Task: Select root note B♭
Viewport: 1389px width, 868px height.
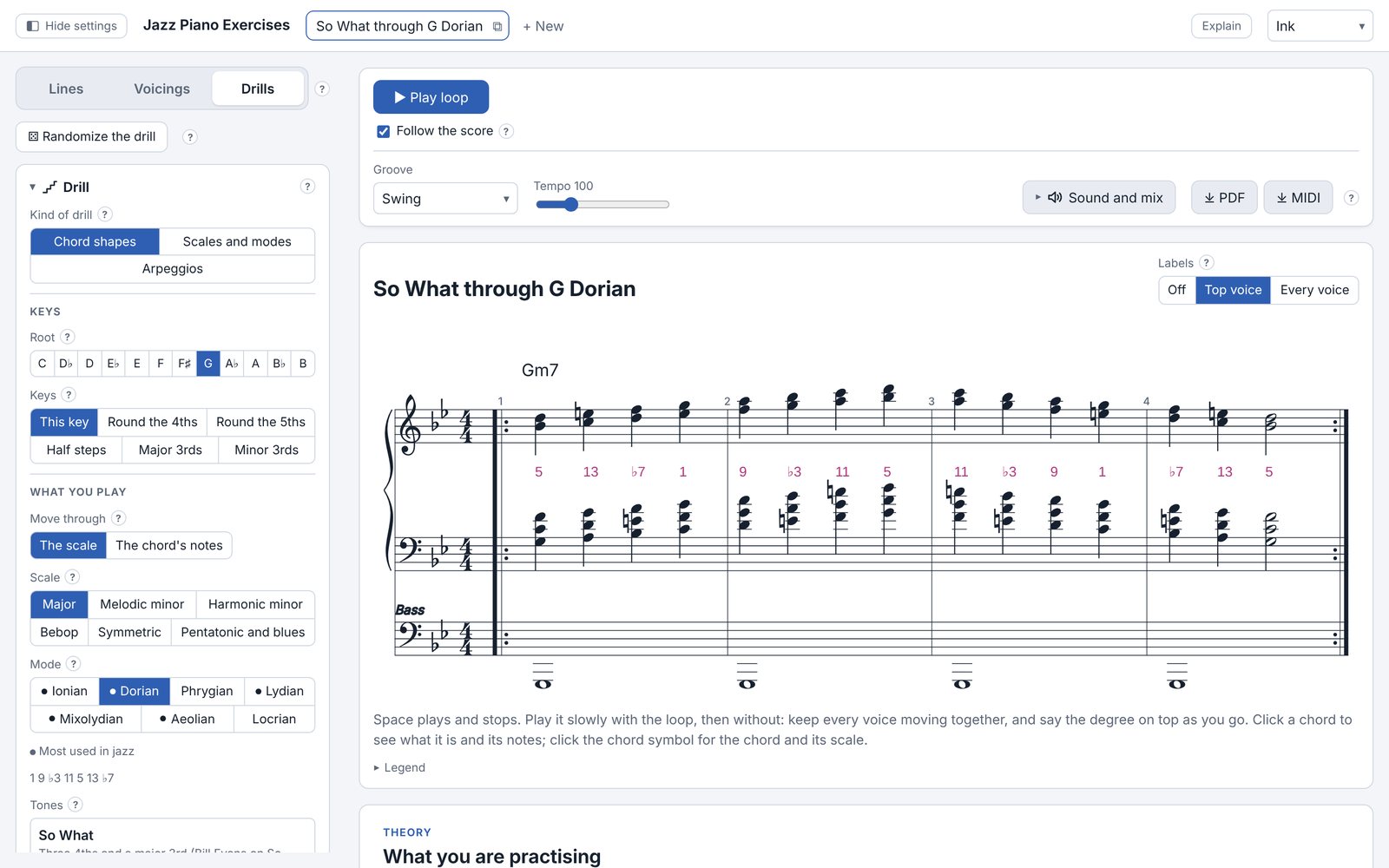Action: coord(279,364)
